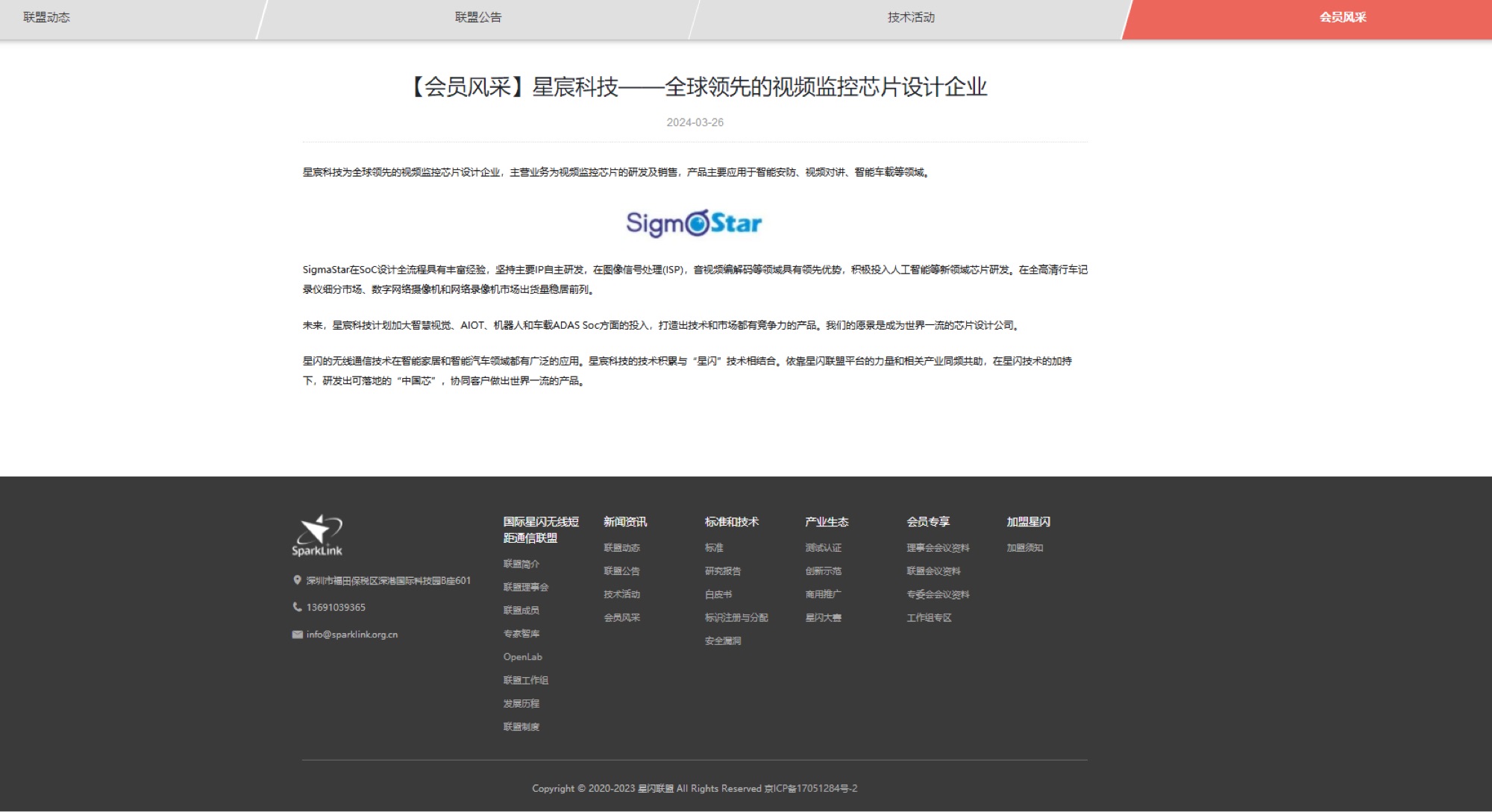Click the article title 星宸科技 heading

(x=697, y=87)
